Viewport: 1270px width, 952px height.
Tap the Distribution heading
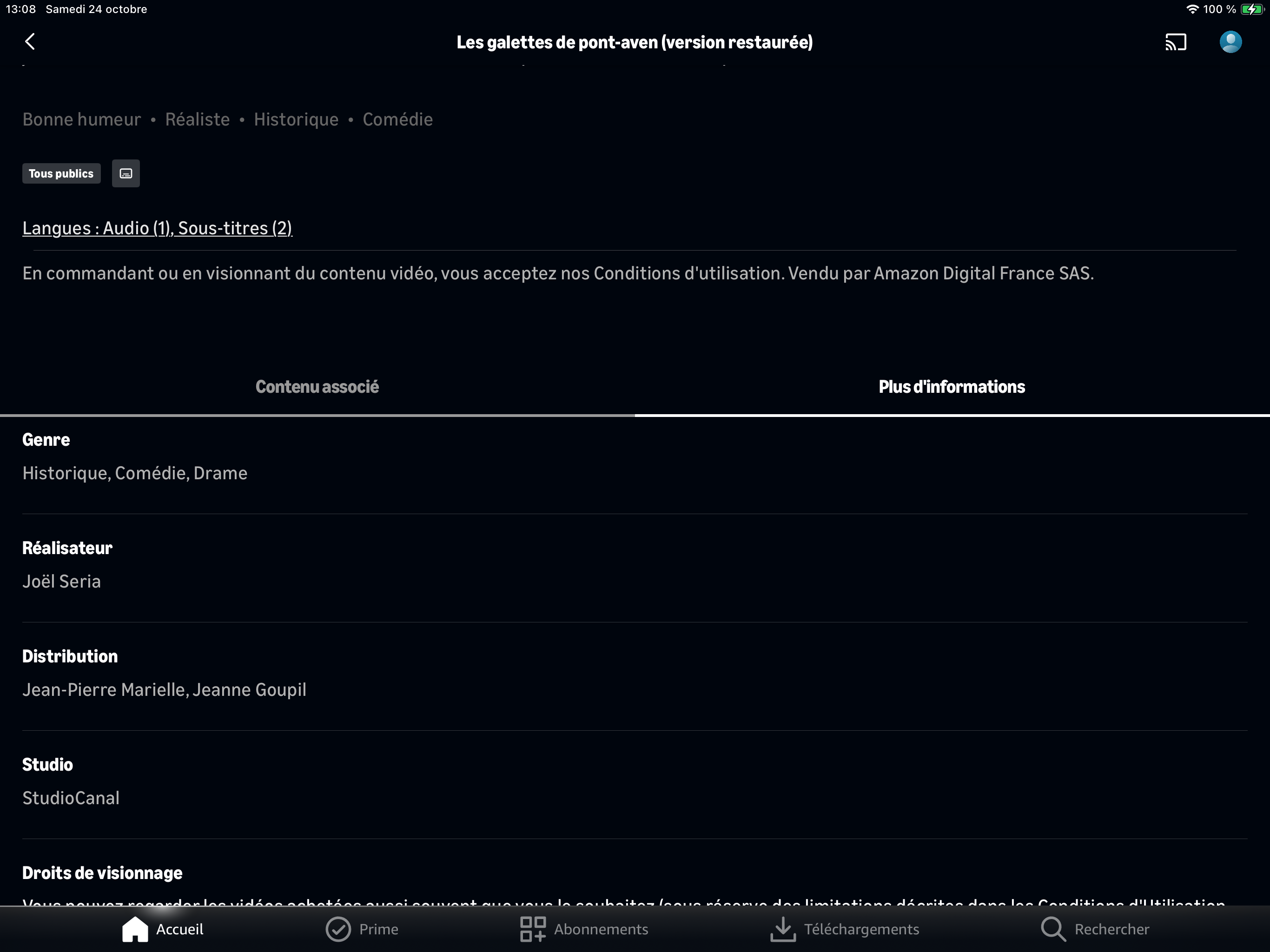click(x=70, y=656)
